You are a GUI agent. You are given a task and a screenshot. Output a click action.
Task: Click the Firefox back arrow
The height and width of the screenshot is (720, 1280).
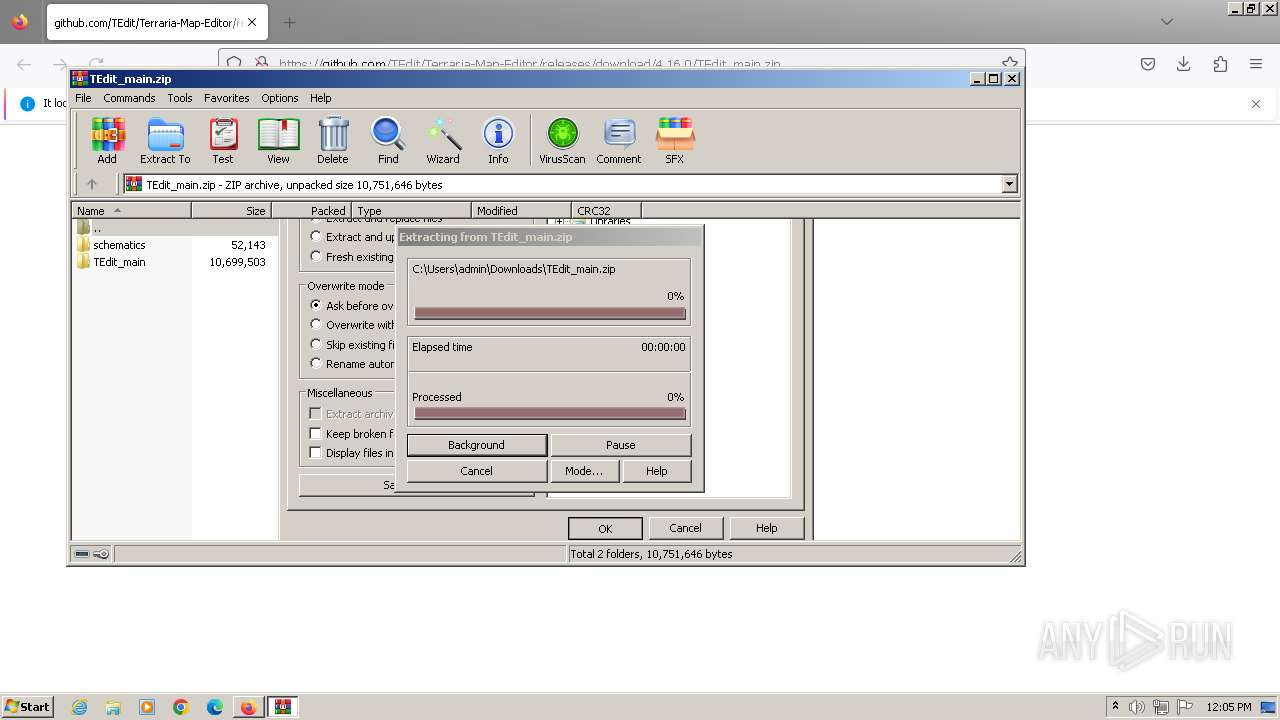pos(24,64)
